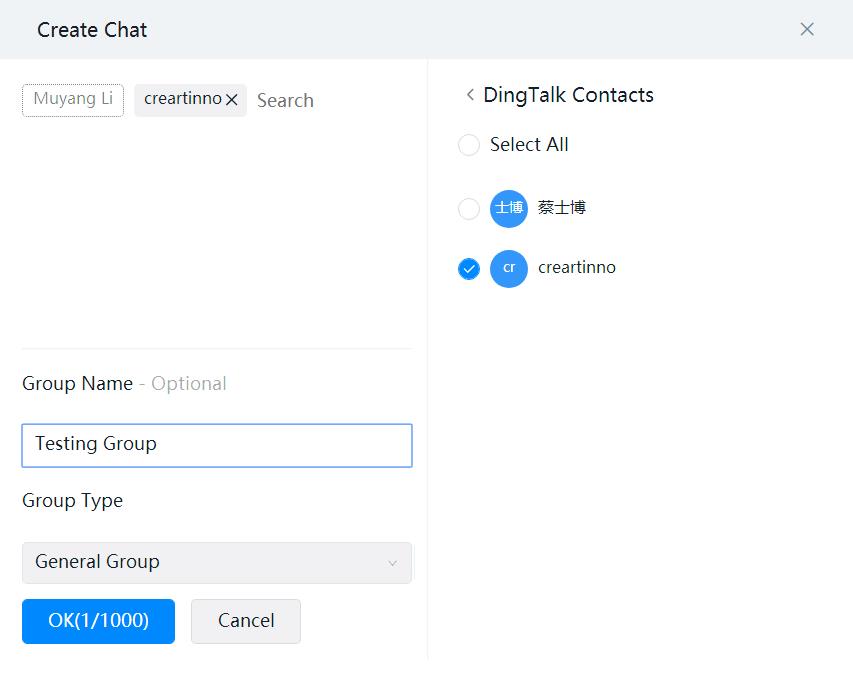Click creartinno name in contacts list
The image size is (853, 673).
point(576,268)
